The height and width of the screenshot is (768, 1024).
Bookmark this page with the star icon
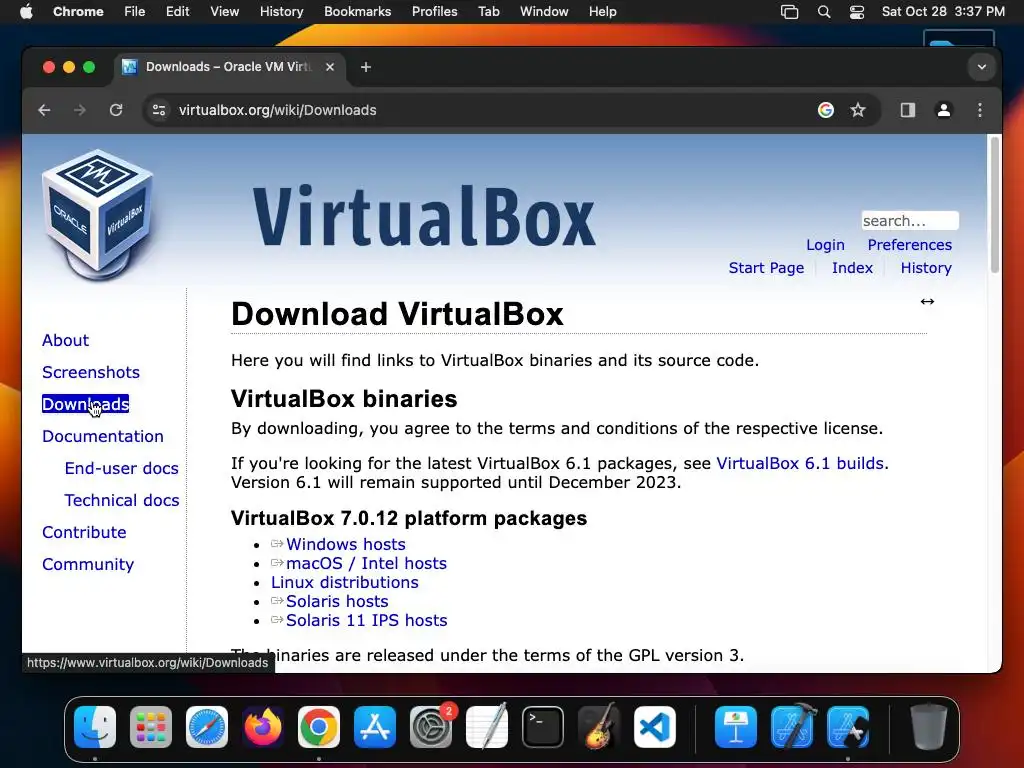pyautogui.click(x=858, y=110)
